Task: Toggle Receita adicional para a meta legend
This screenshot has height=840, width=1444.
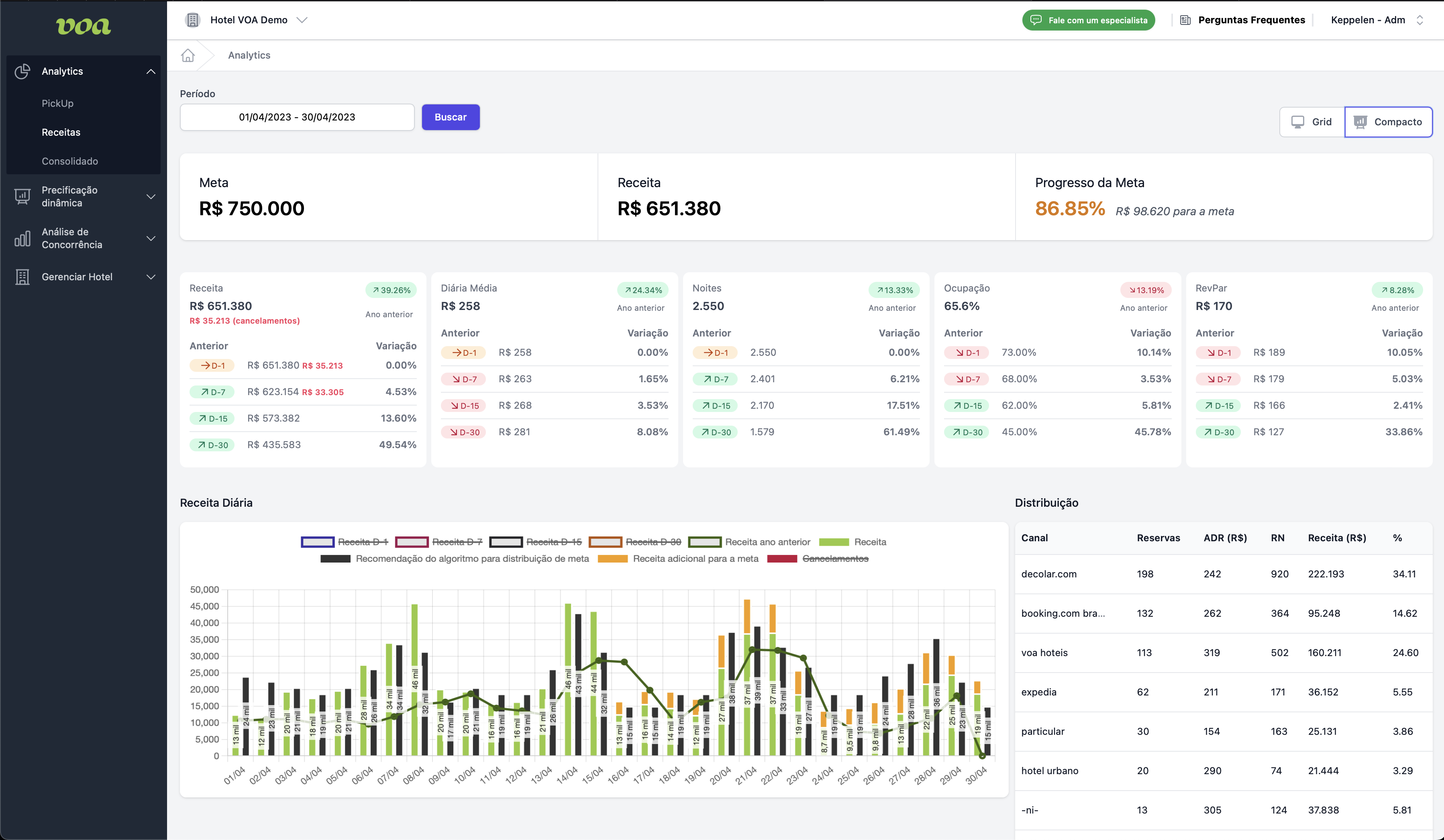Action: [678, 559]
